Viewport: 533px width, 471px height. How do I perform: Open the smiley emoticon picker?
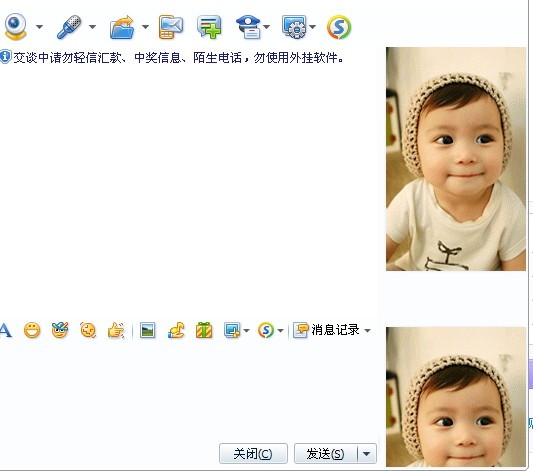tap(32, 330)
